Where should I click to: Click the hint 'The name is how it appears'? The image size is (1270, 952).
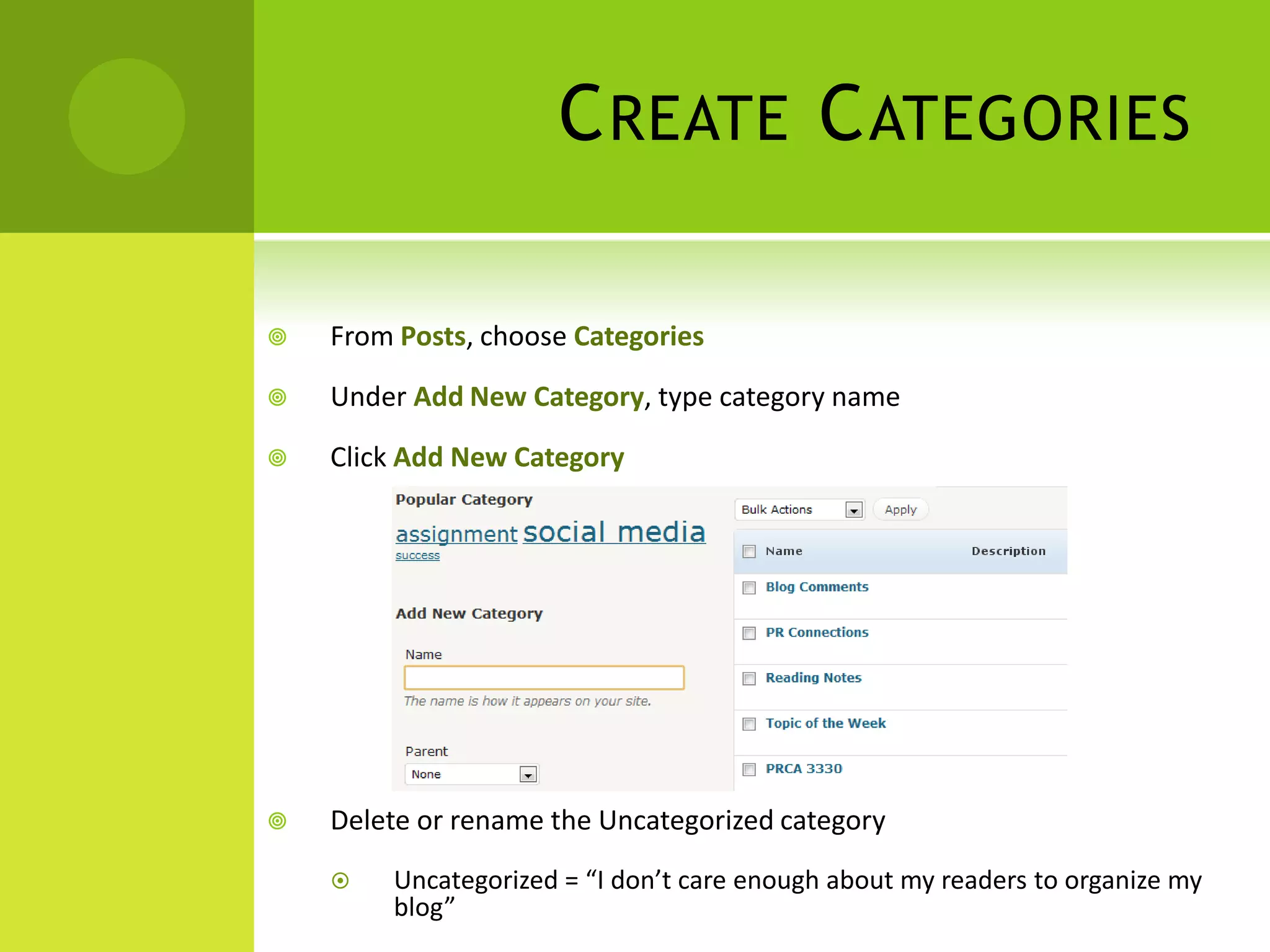pos(527,701)
